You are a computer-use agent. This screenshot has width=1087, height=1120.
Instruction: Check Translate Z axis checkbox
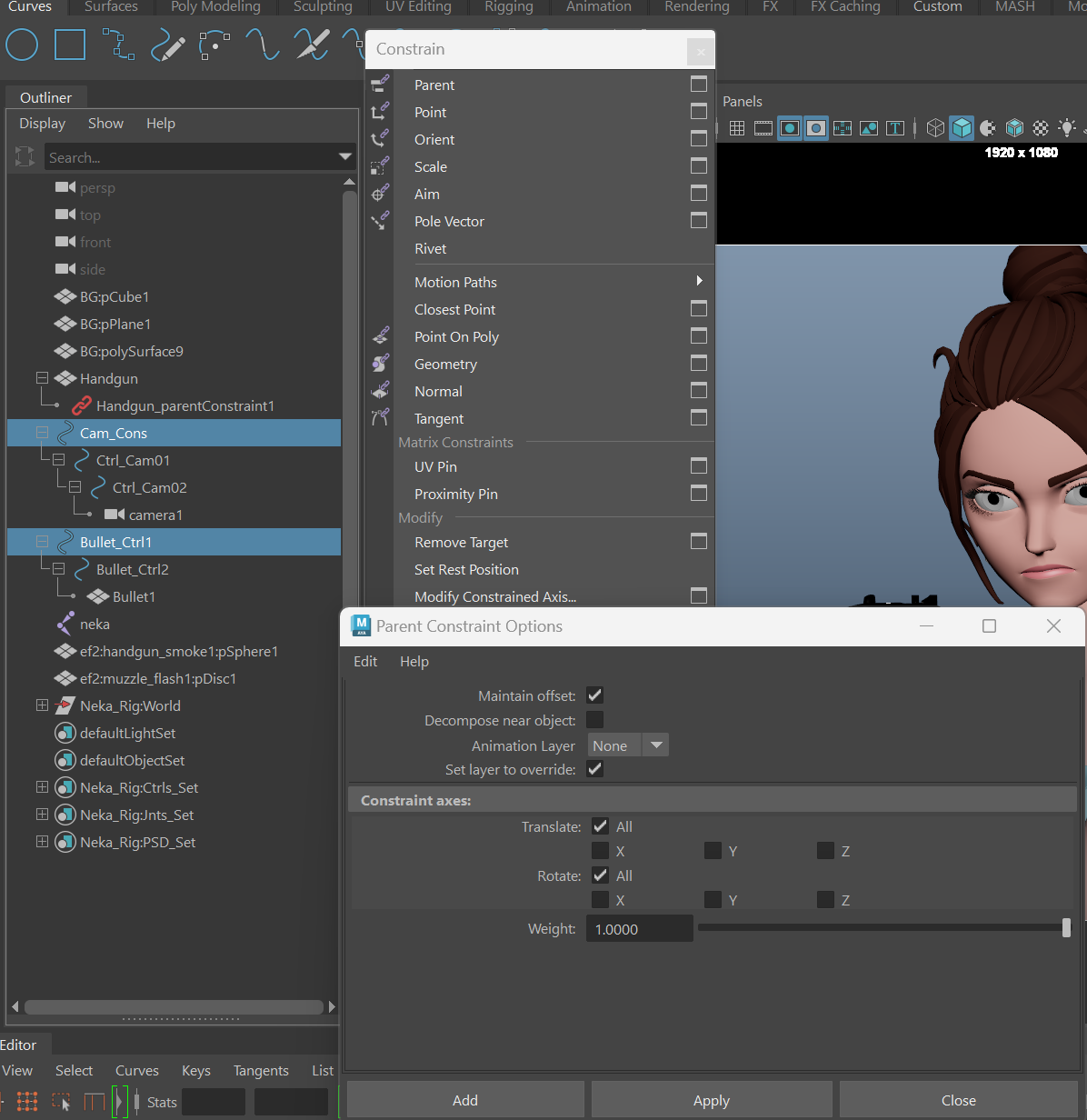pos(825,851)
